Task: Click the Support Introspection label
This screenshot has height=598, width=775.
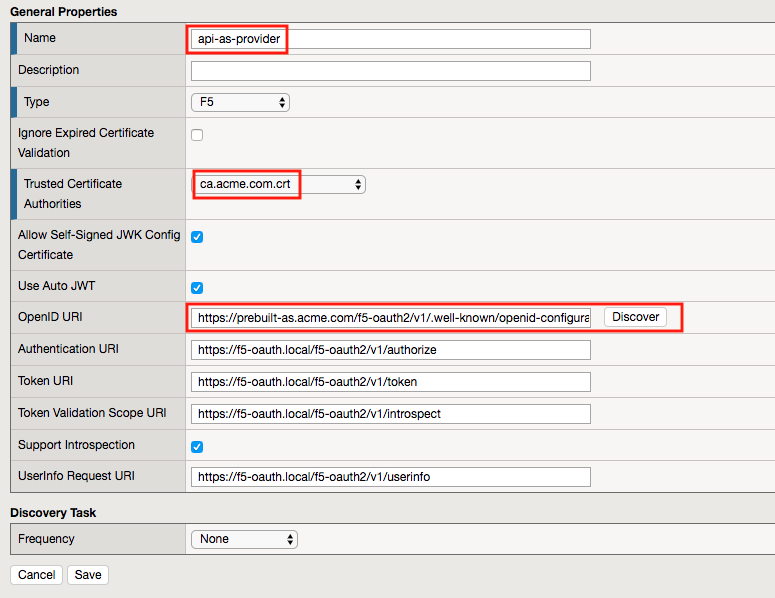Action: pyautogui.click(x=76, y=445)
